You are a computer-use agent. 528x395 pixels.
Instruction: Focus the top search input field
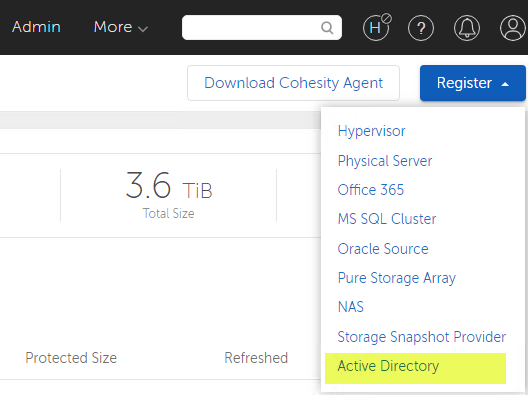tap(262, 27)
